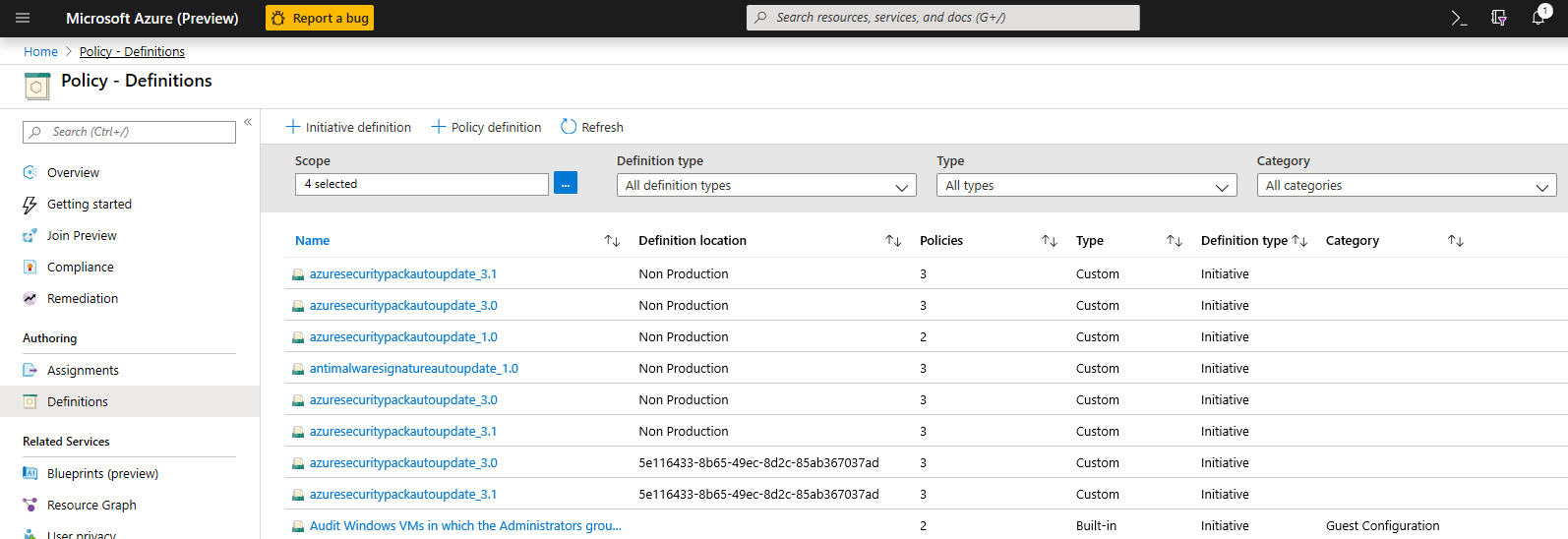Open the notifications bell
The height and width of the screenshot is (539, 1568).
(1538, 18)
